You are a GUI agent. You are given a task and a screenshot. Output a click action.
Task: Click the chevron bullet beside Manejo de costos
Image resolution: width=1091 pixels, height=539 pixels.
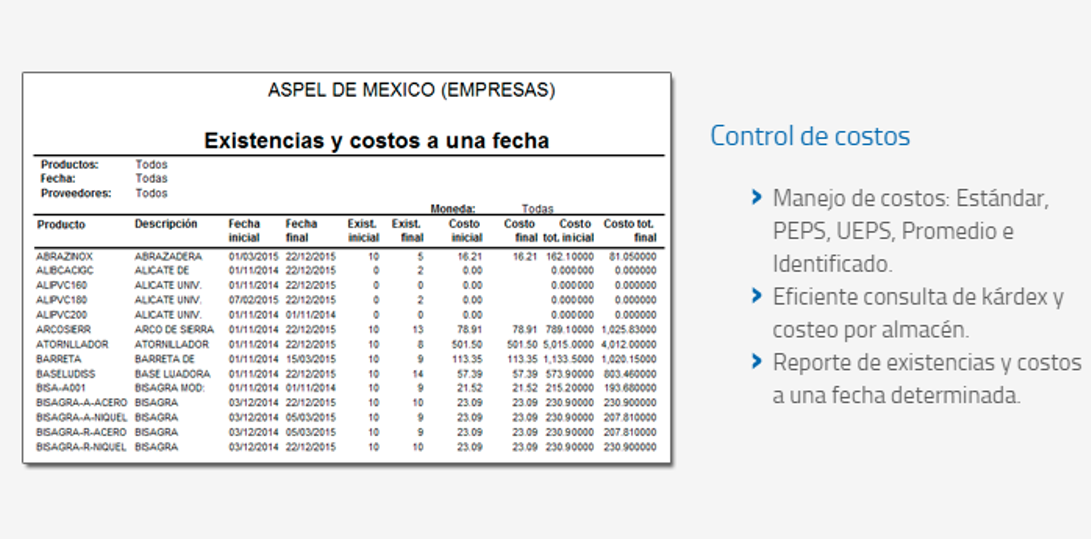click(756, 197)
